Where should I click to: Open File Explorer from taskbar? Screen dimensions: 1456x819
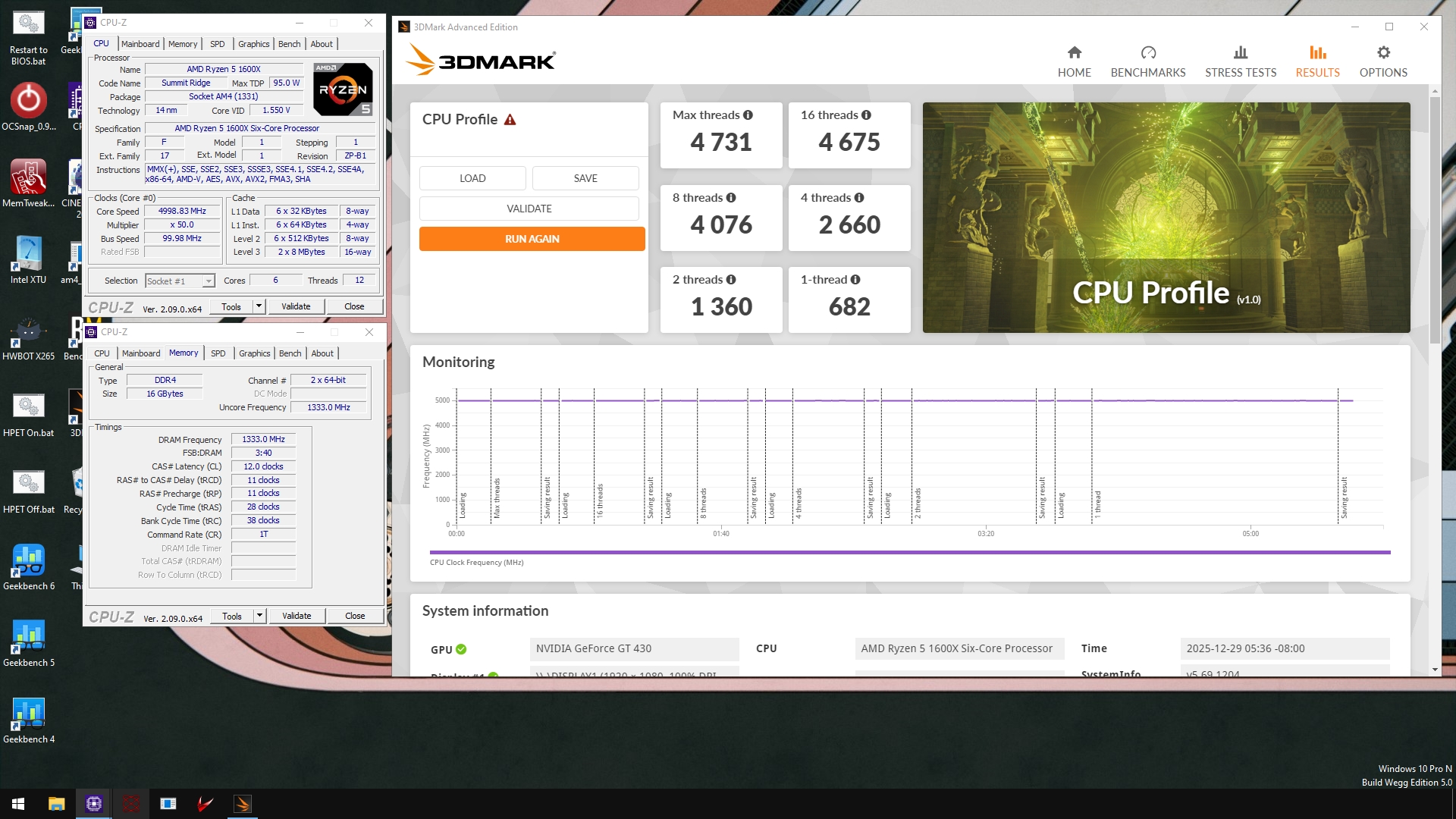click(56, 804)
